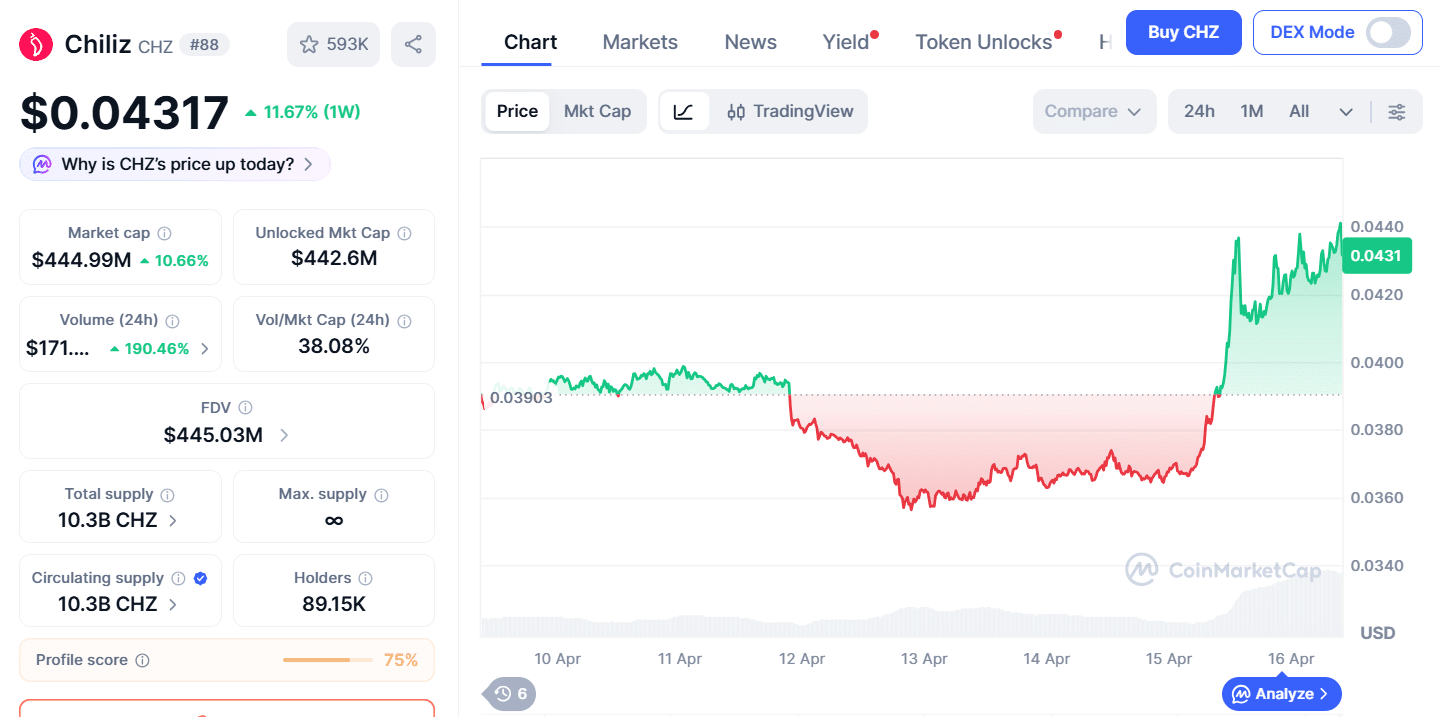Open the chart settings sliders icon
Viewport: 1441px width, 717px height.
[1397, 112]
